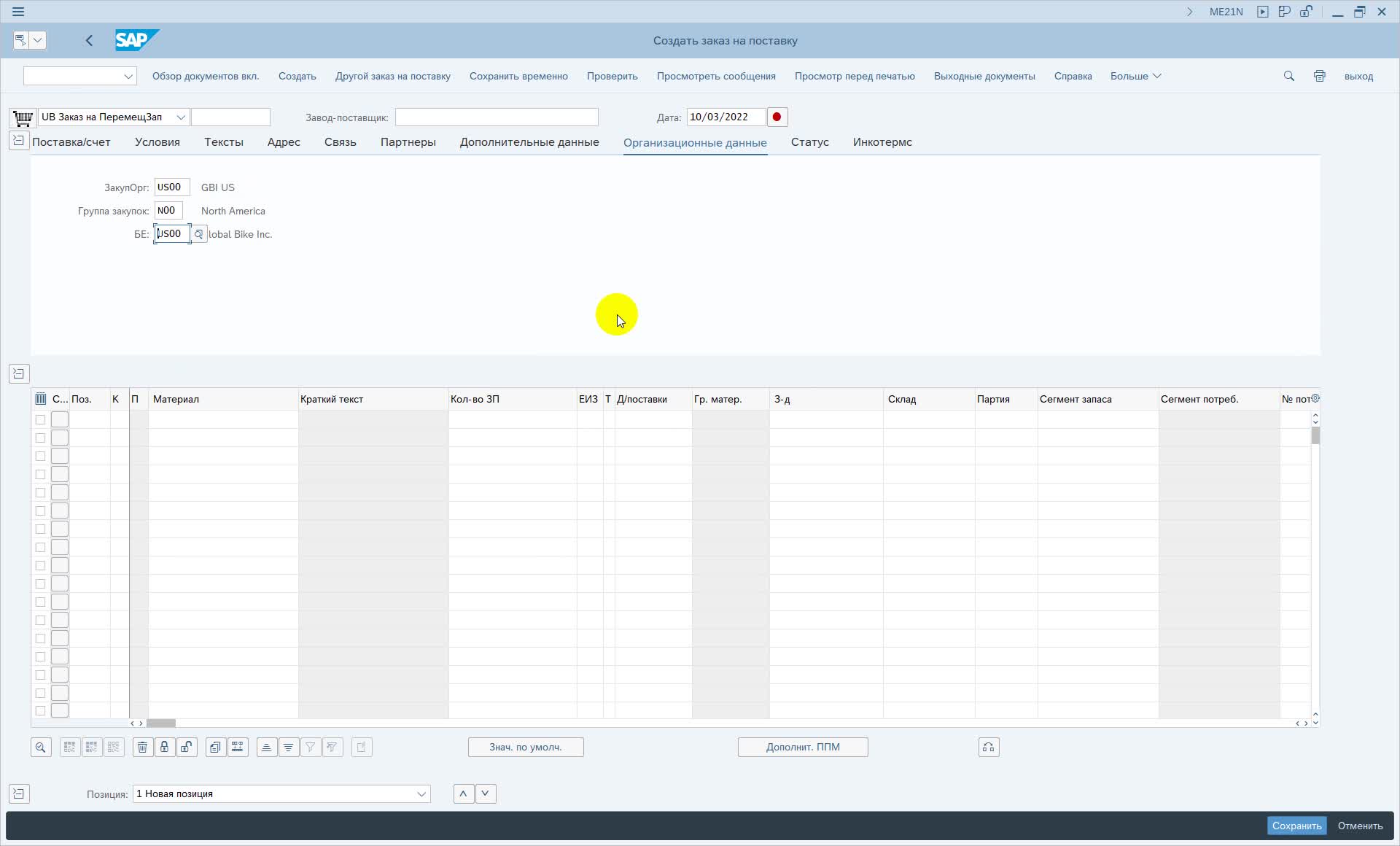
Task: Switch to Поставка/счет tab
Action: click(71, 142)
